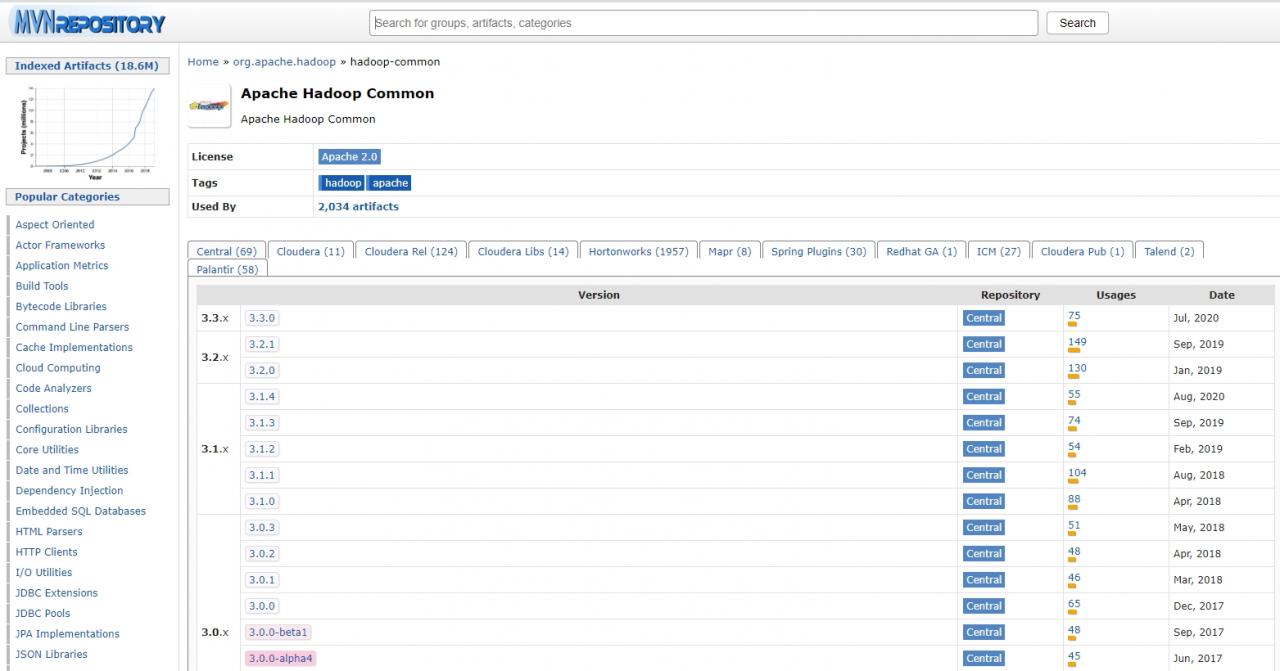Select the hadoop tag
Screen dimensions: 1280x671
343,183
